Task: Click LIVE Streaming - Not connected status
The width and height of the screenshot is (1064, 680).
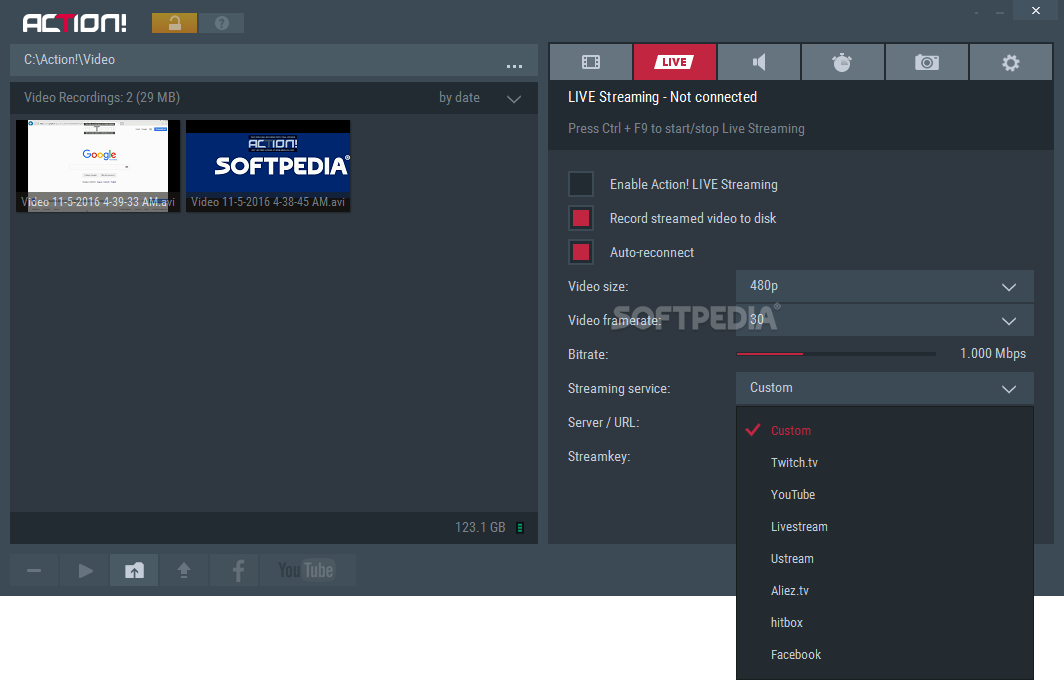Action: [662, 97]
